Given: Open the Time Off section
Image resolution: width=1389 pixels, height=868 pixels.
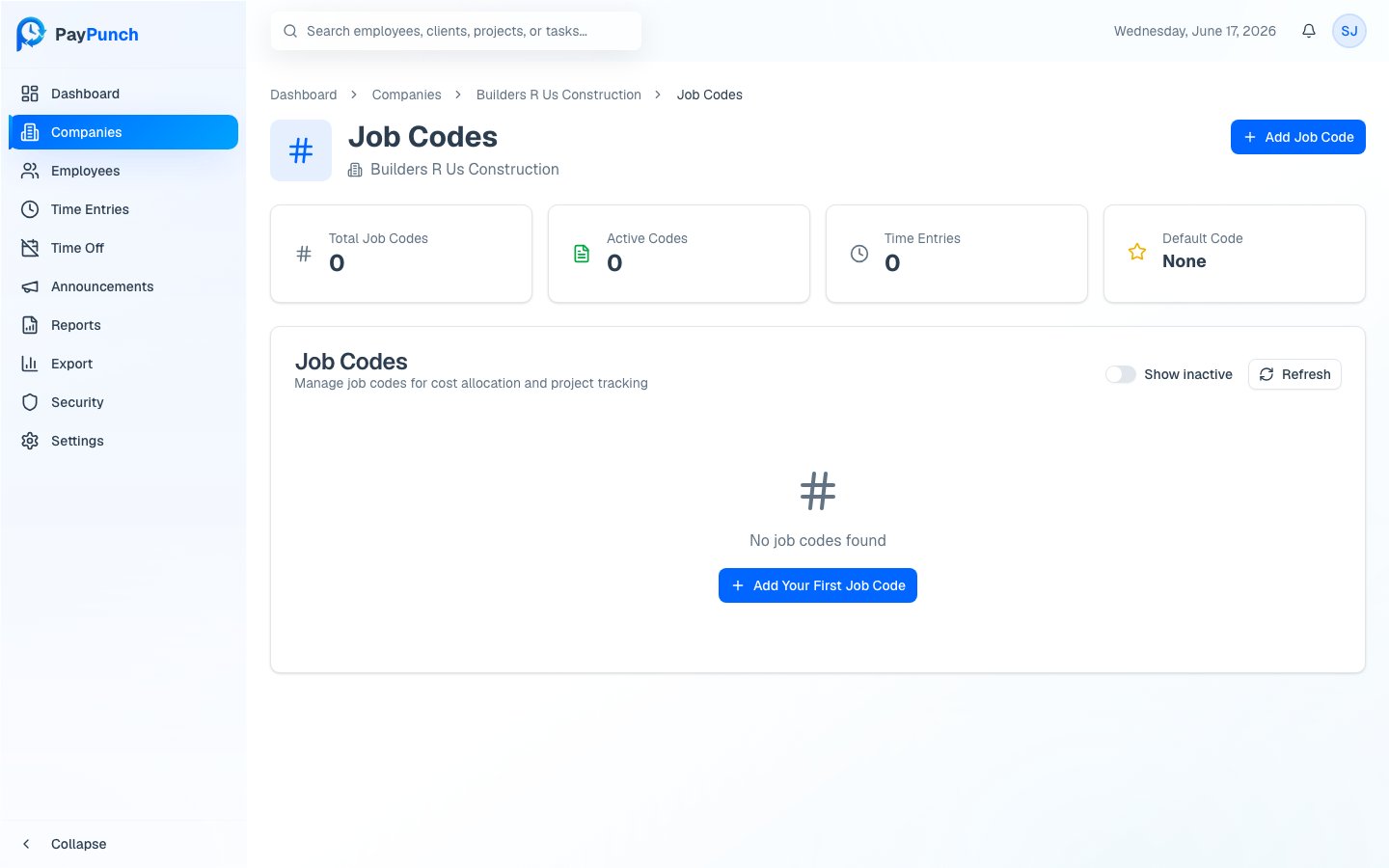Looking at the screenshot, I should pyautogui.click(x=123, y=248).
